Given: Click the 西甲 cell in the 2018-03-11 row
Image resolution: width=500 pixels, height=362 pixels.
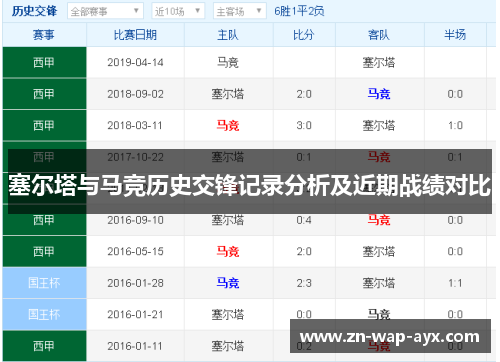Looking at the screenshot, I should tap(44, 125).
